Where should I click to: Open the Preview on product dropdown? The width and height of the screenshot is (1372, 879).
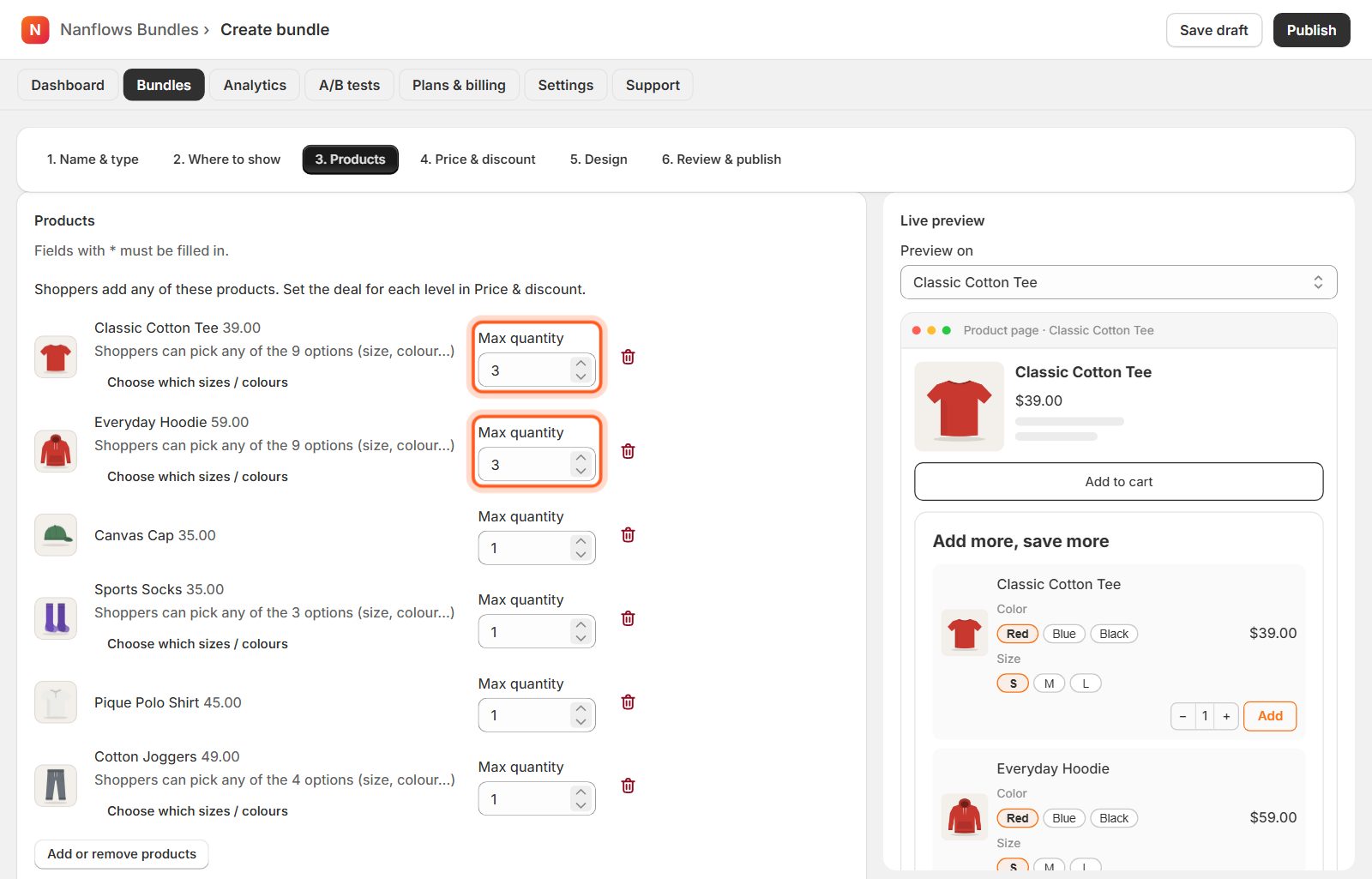click(x=1118, y=282)
